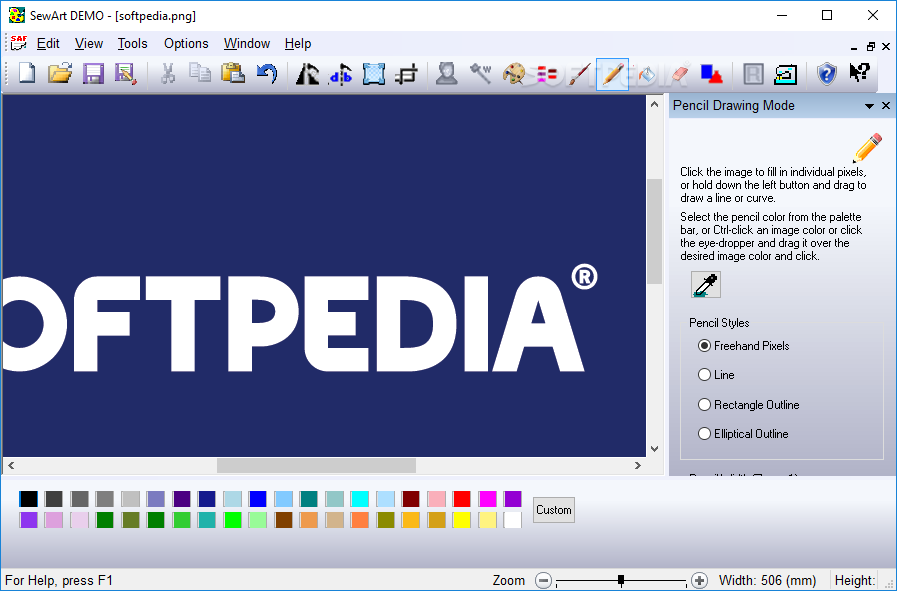The image size is (897, 591).
Task: Click the Paste clipboard icon
Action: pos(233,74)
